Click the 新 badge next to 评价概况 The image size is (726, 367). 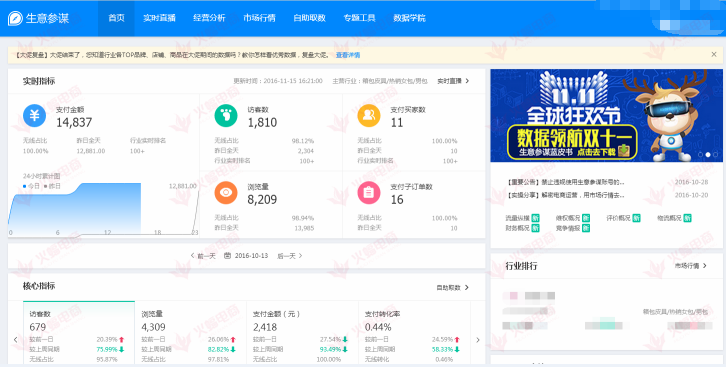pos(637,218)
